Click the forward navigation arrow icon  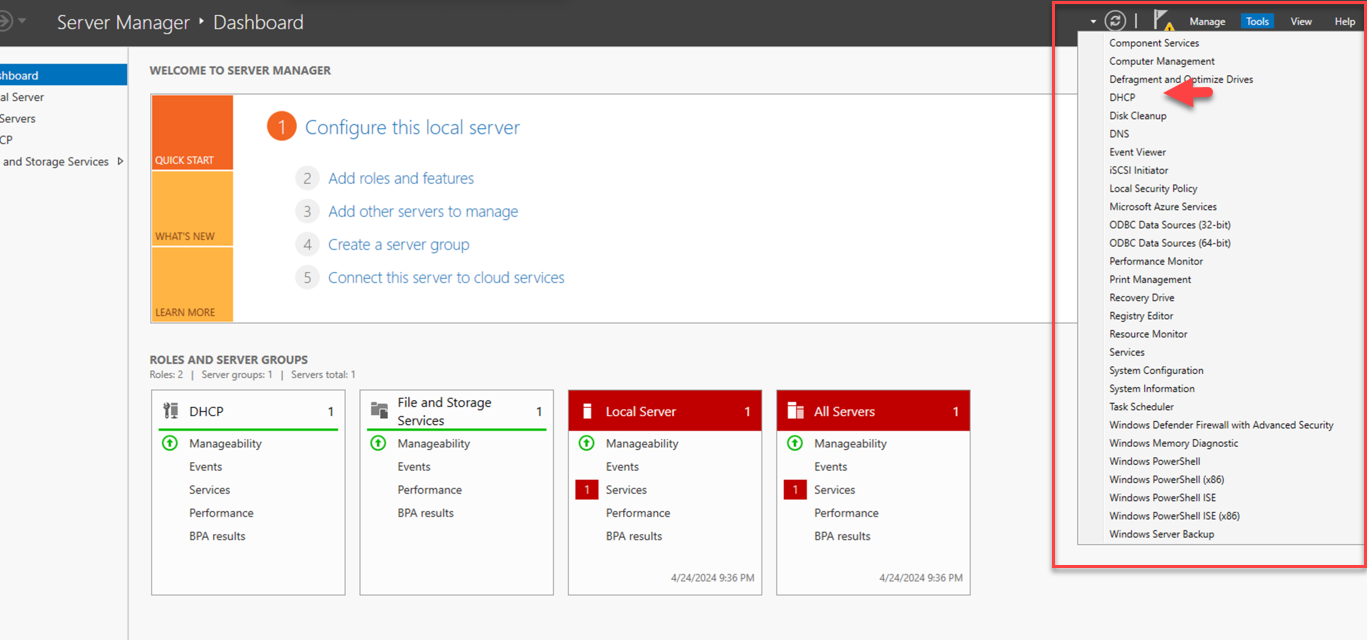coord(5,21)
